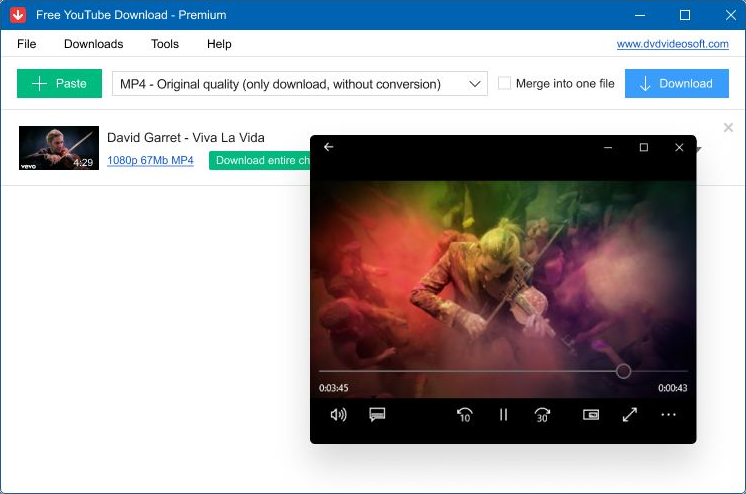Click the Viva La Vida video thumbnail
Image resolution: width=746 pixels, height=494 pixels.
(59, 148)
